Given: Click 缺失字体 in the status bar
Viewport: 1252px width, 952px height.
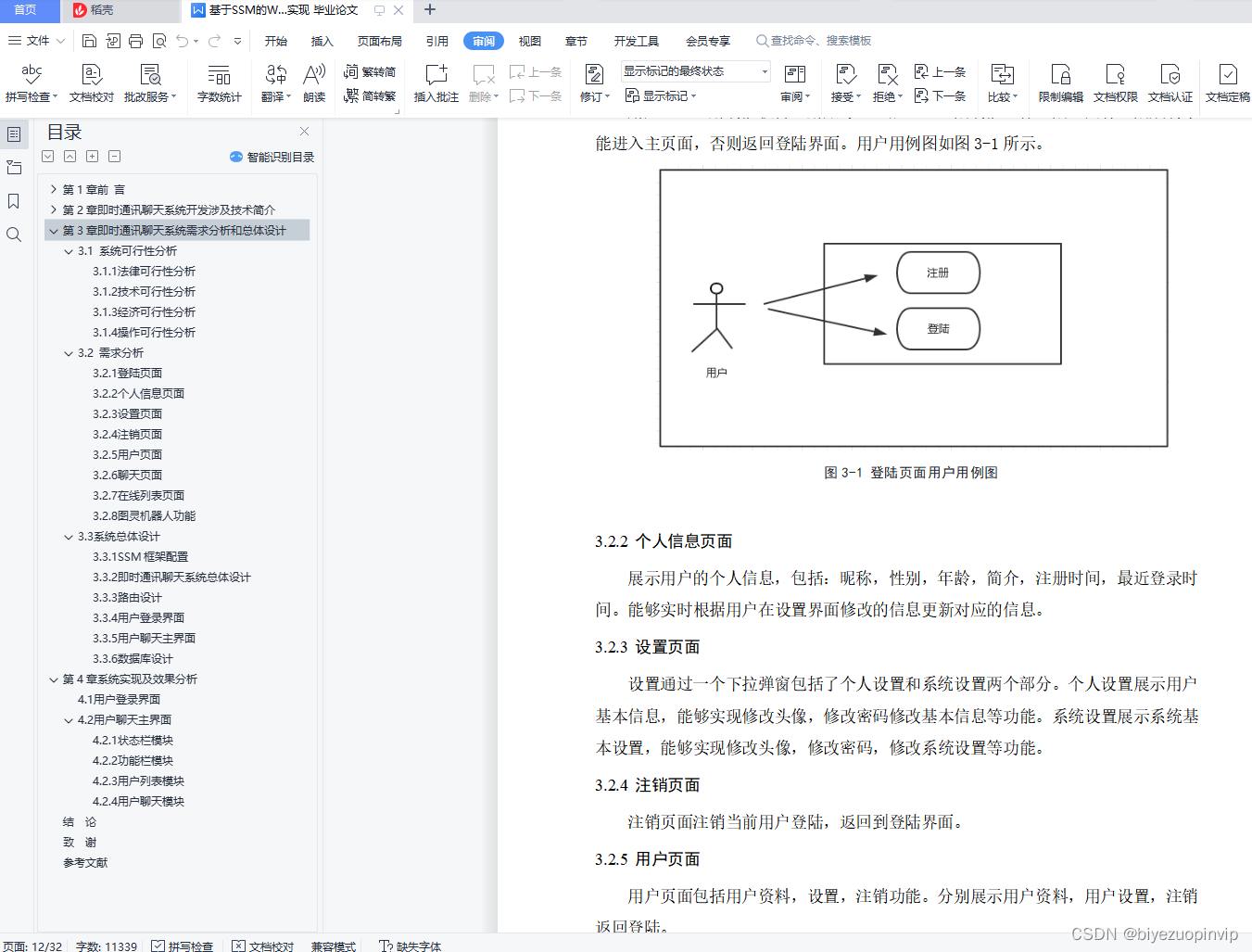Looking at the screenshot, I should (x=411, y=946).
